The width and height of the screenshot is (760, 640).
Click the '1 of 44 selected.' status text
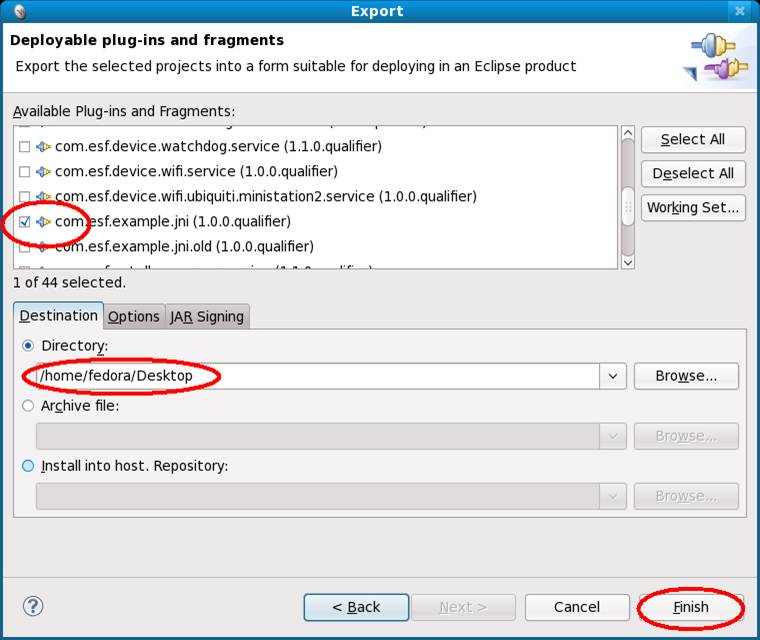point(69,283)
